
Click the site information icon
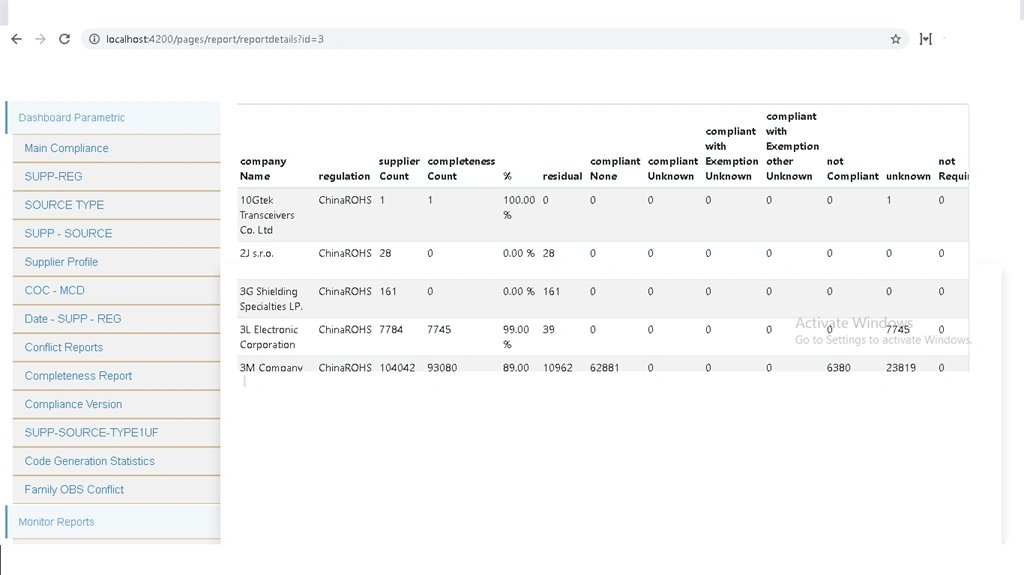coord(94,39)
